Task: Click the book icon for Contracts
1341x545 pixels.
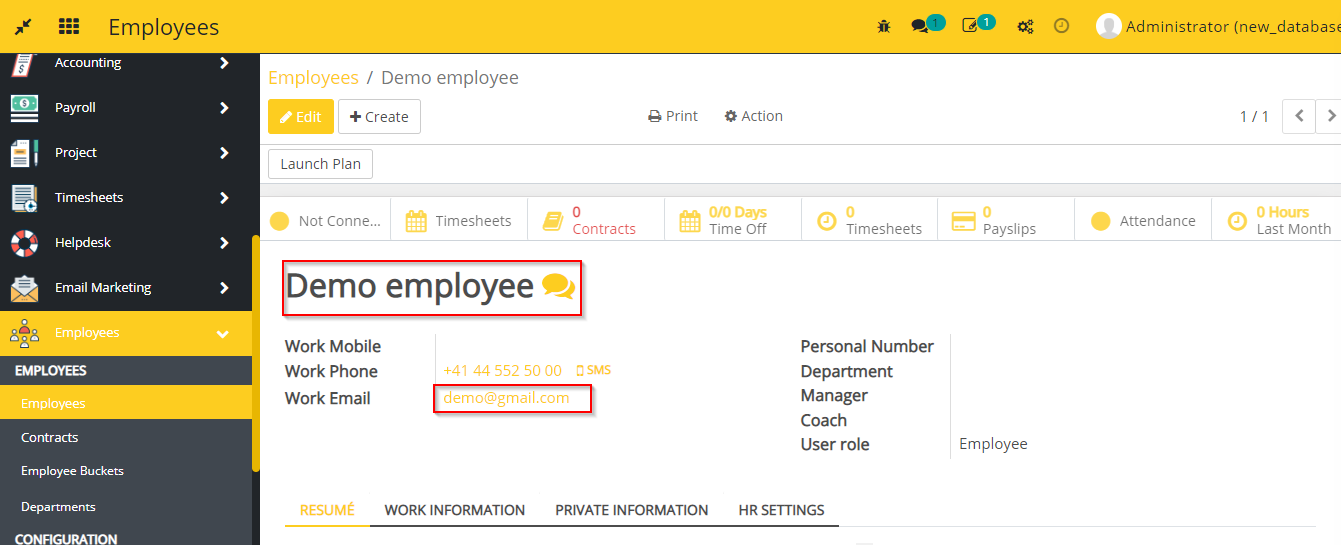Action: 553,221
